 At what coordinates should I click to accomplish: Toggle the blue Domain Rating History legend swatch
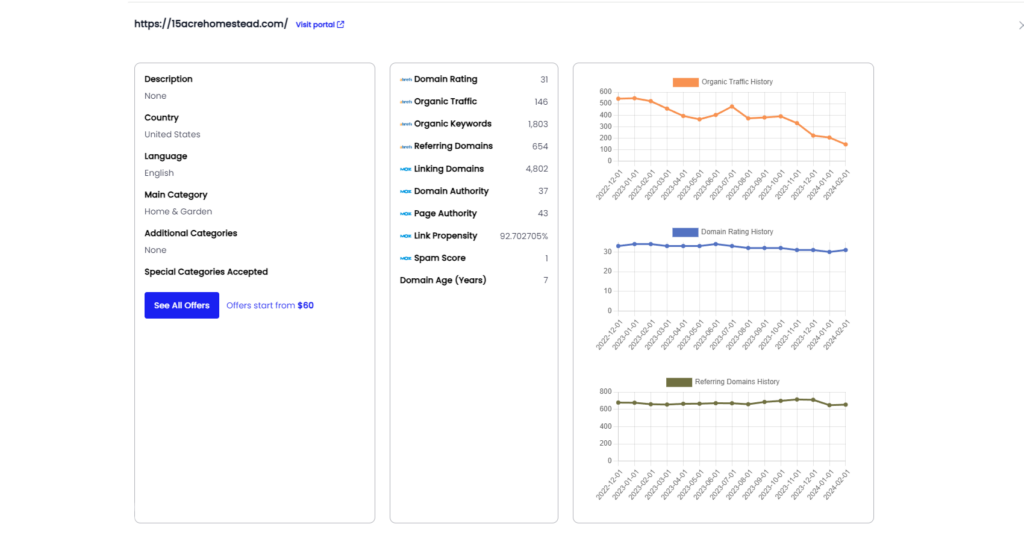click(x=685, y=232)
